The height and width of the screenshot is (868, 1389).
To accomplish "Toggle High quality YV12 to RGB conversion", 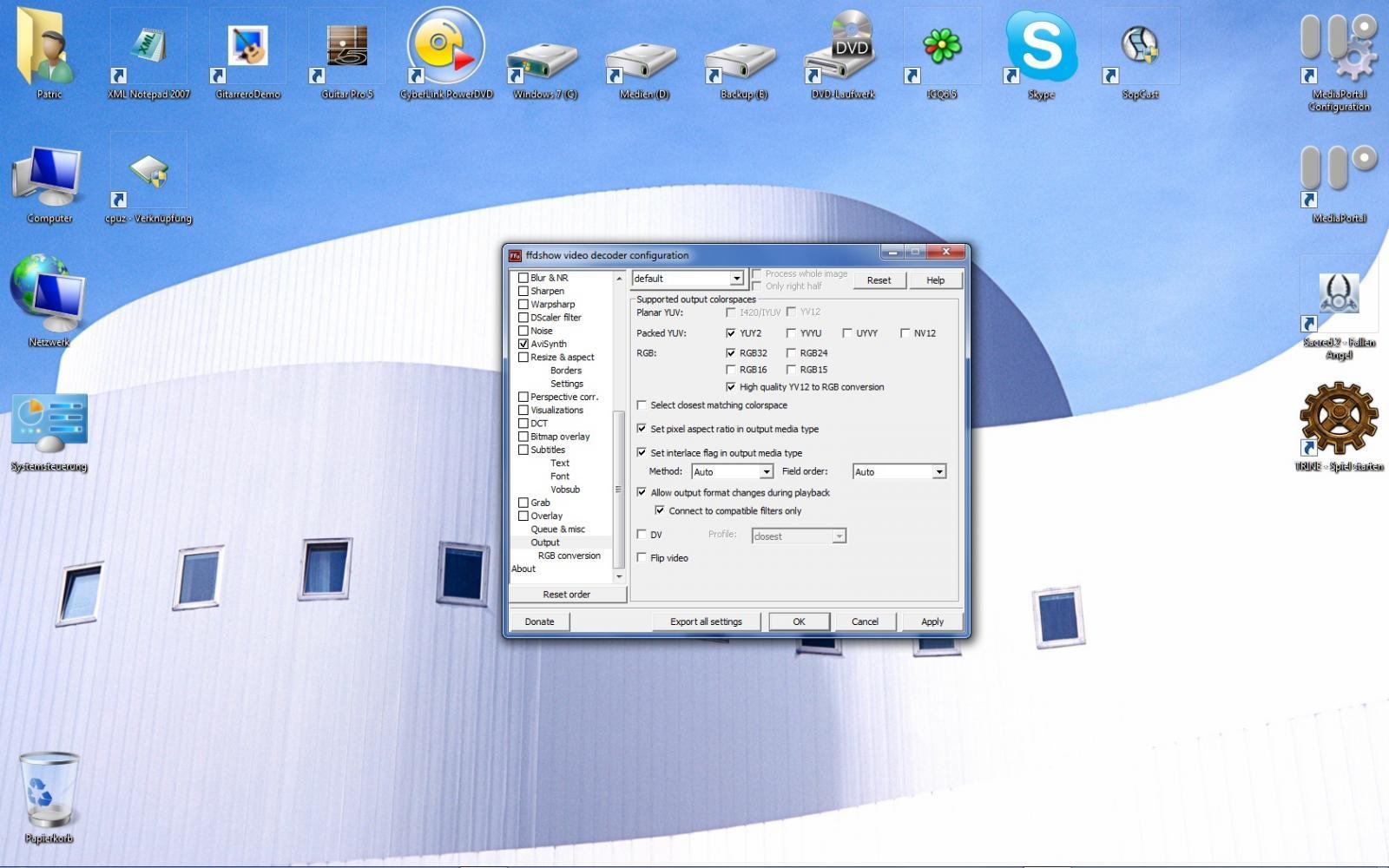I will [x=730, y=387].
